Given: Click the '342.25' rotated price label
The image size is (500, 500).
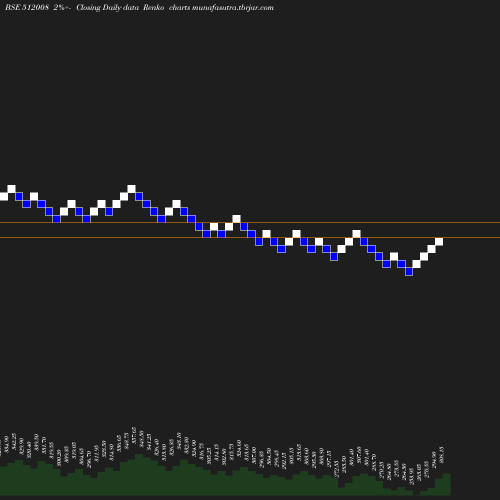Looking at the screenshot, I should [14, 442].
